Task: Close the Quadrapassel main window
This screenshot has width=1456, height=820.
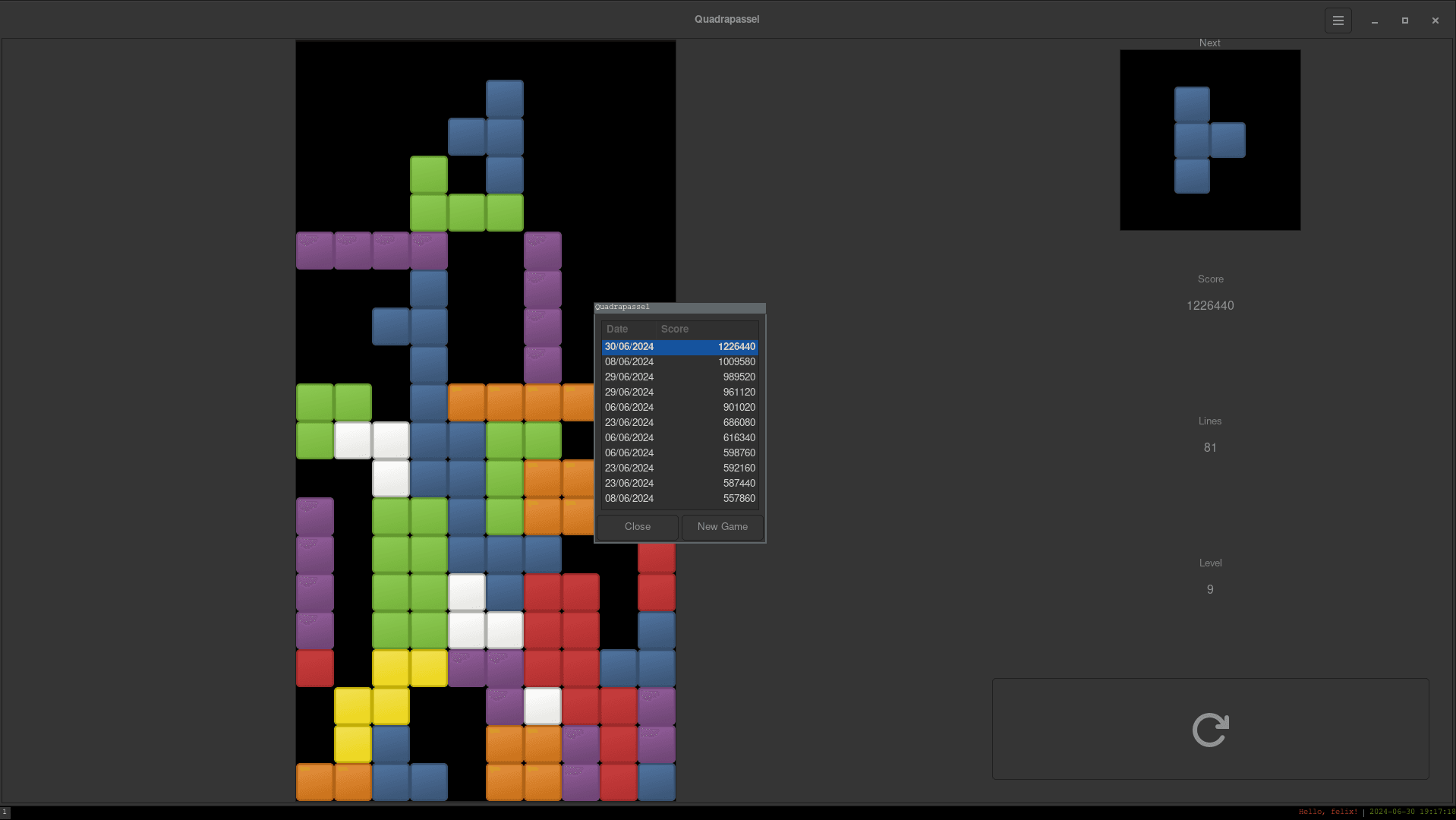Action: point(1436,20)
